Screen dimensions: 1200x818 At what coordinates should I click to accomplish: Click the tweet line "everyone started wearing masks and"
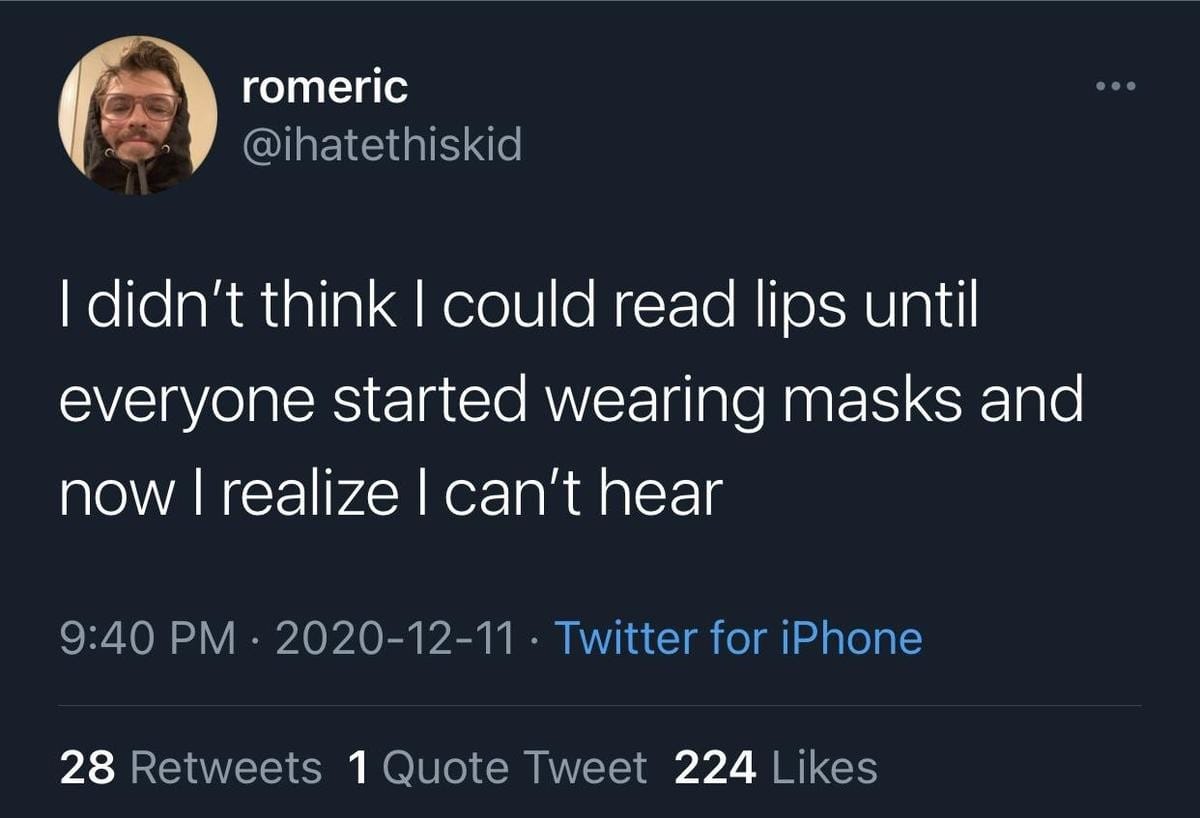[x=570, y=400]
